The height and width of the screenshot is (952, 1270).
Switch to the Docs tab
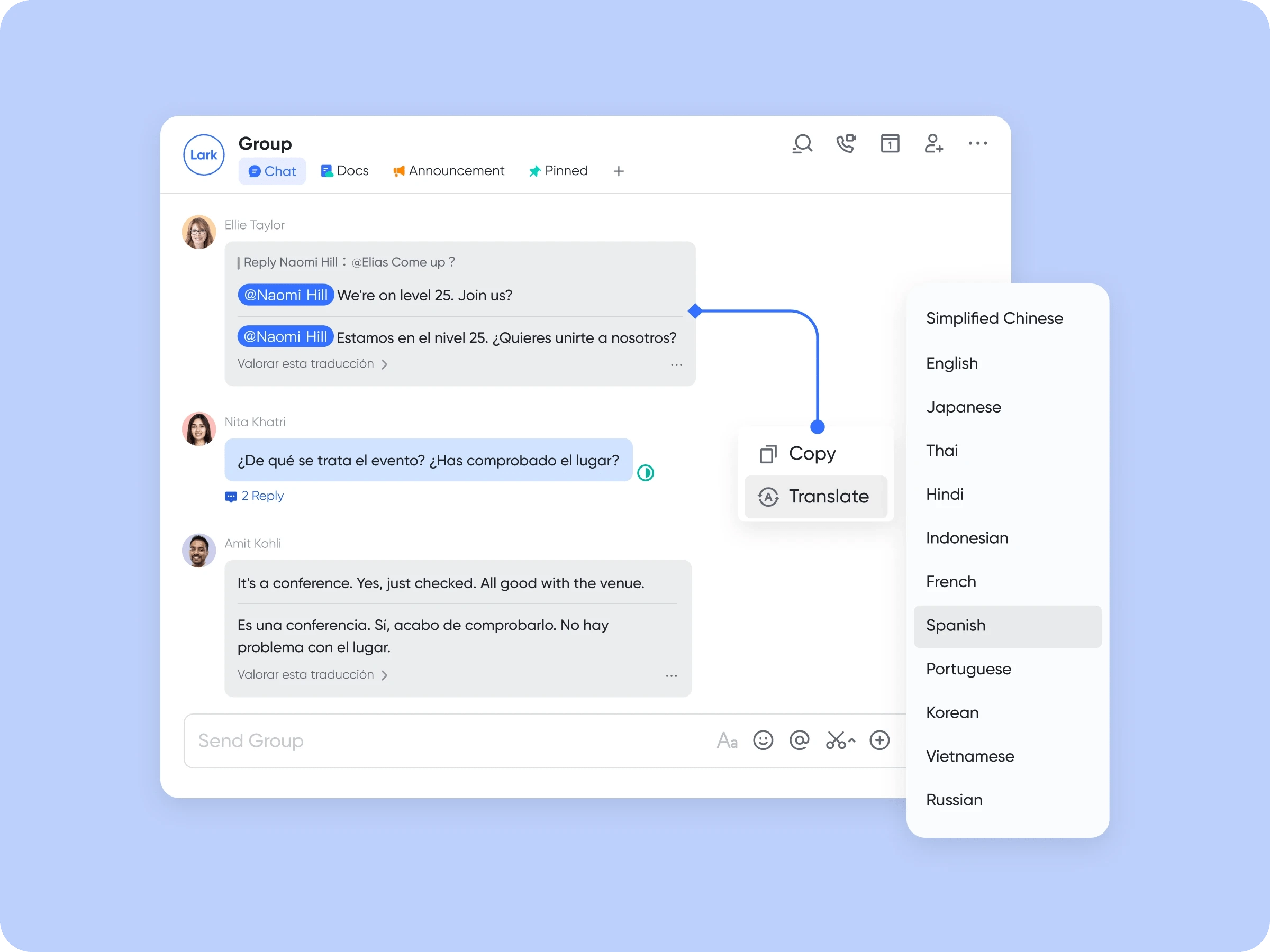pyautogui.click(x=344, y=170)
